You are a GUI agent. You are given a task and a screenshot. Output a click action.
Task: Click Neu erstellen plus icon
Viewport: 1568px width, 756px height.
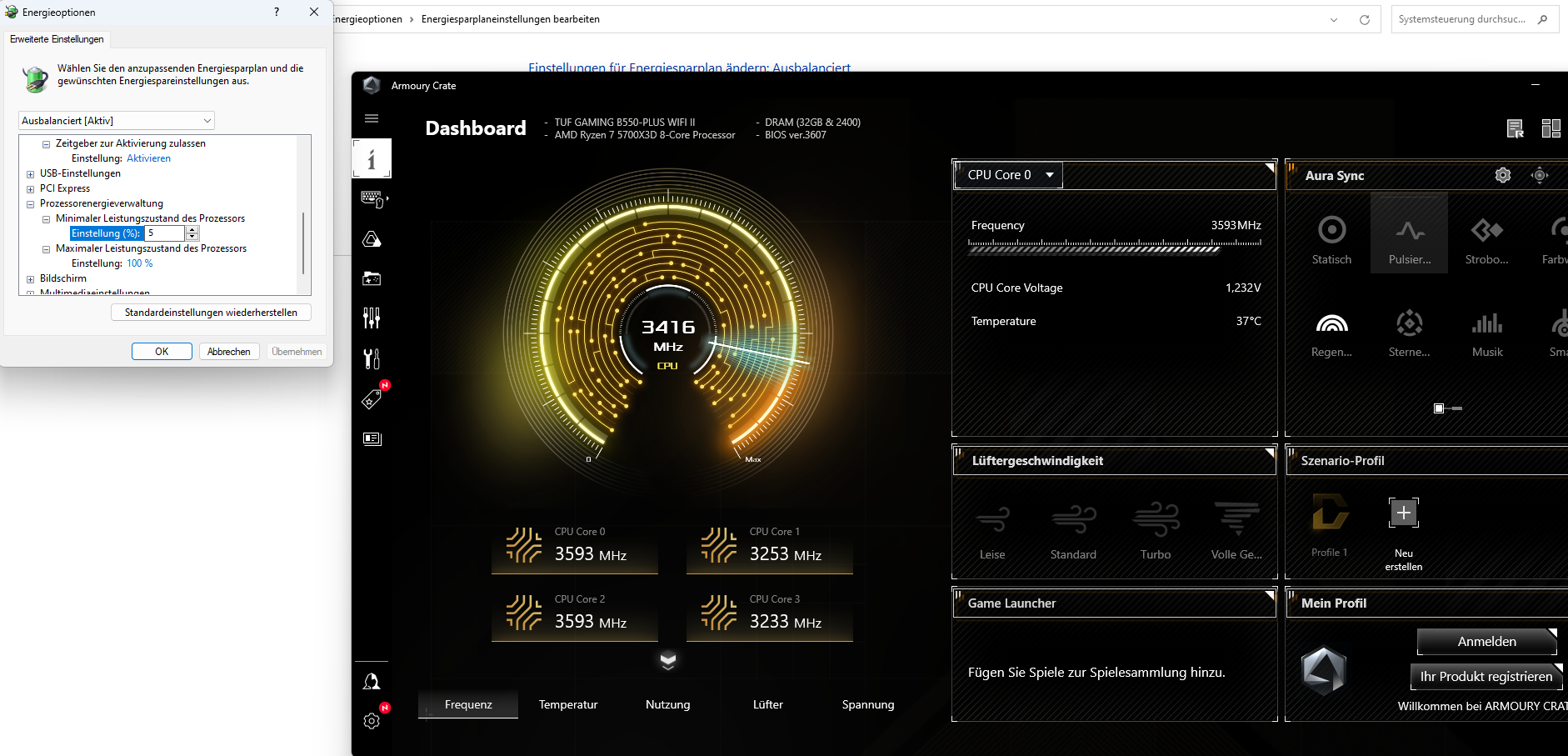pos(1404,513)
